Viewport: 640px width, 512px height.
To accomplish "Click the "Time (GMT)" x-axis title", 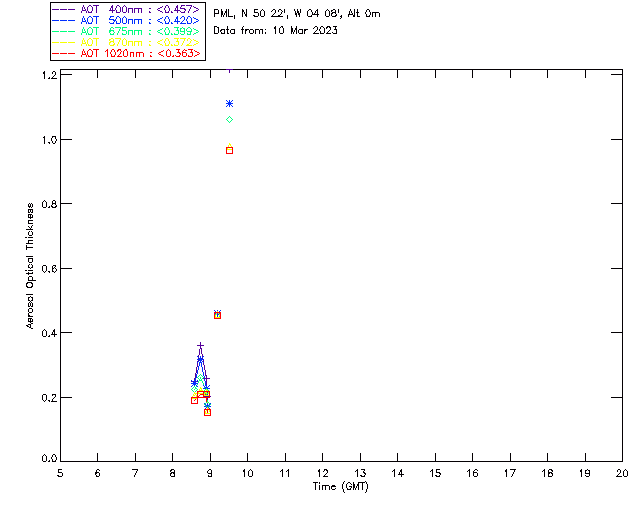I will (x=340, y=487).
